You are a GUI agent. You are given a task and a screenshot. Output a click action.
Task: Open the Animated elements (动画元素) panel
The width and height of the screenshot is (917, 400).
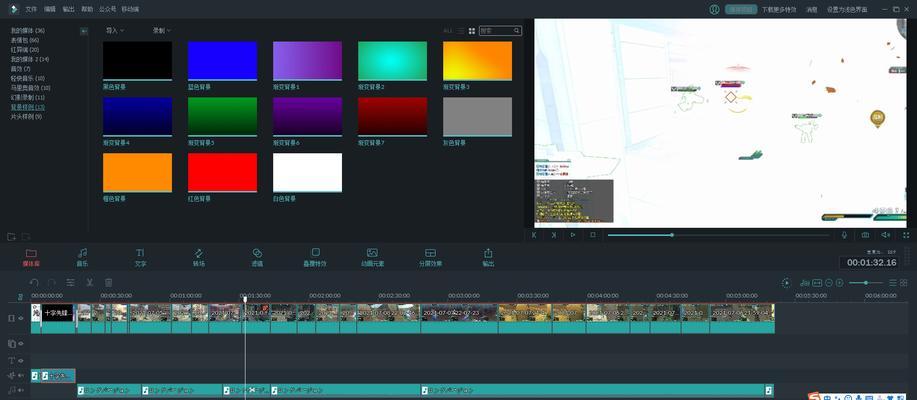point(372,257)
